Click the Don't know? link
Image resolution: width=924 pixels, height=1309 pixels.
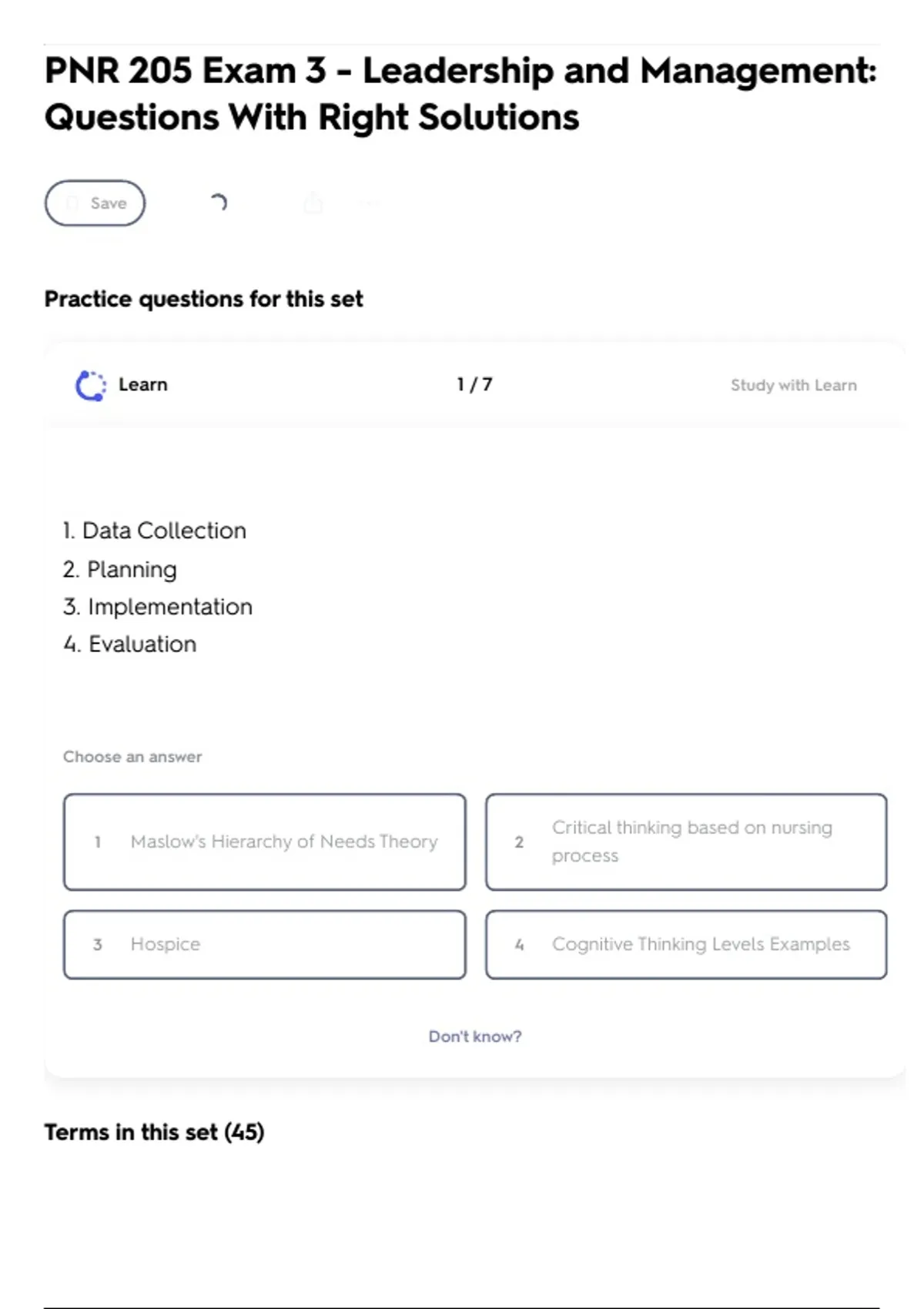[474, 1036]
